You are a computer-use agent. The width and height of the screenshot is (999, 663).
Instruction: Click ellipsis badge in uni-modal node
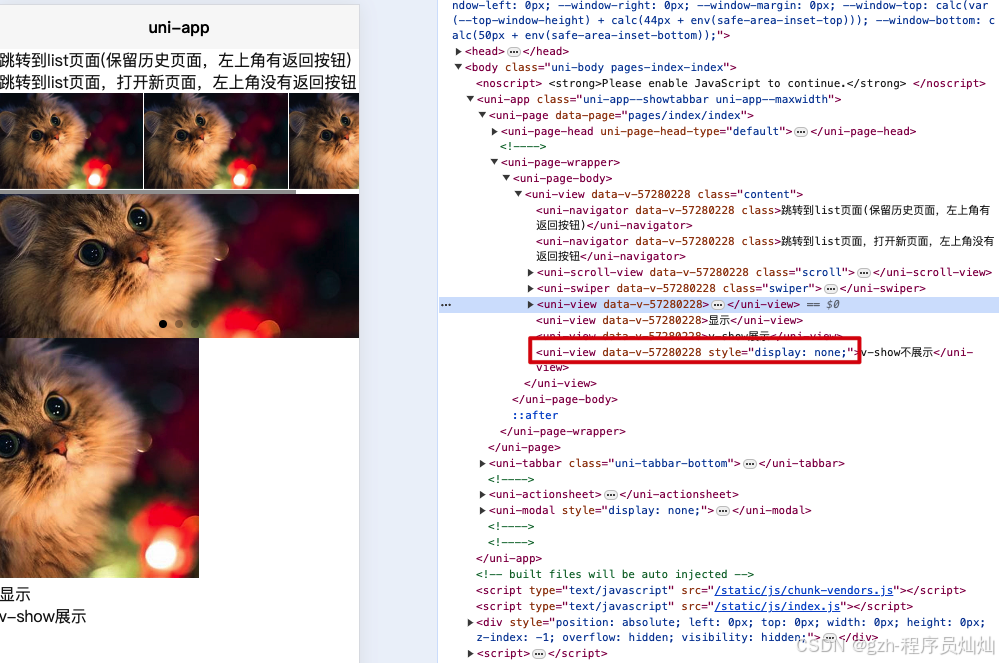point(722,511)
